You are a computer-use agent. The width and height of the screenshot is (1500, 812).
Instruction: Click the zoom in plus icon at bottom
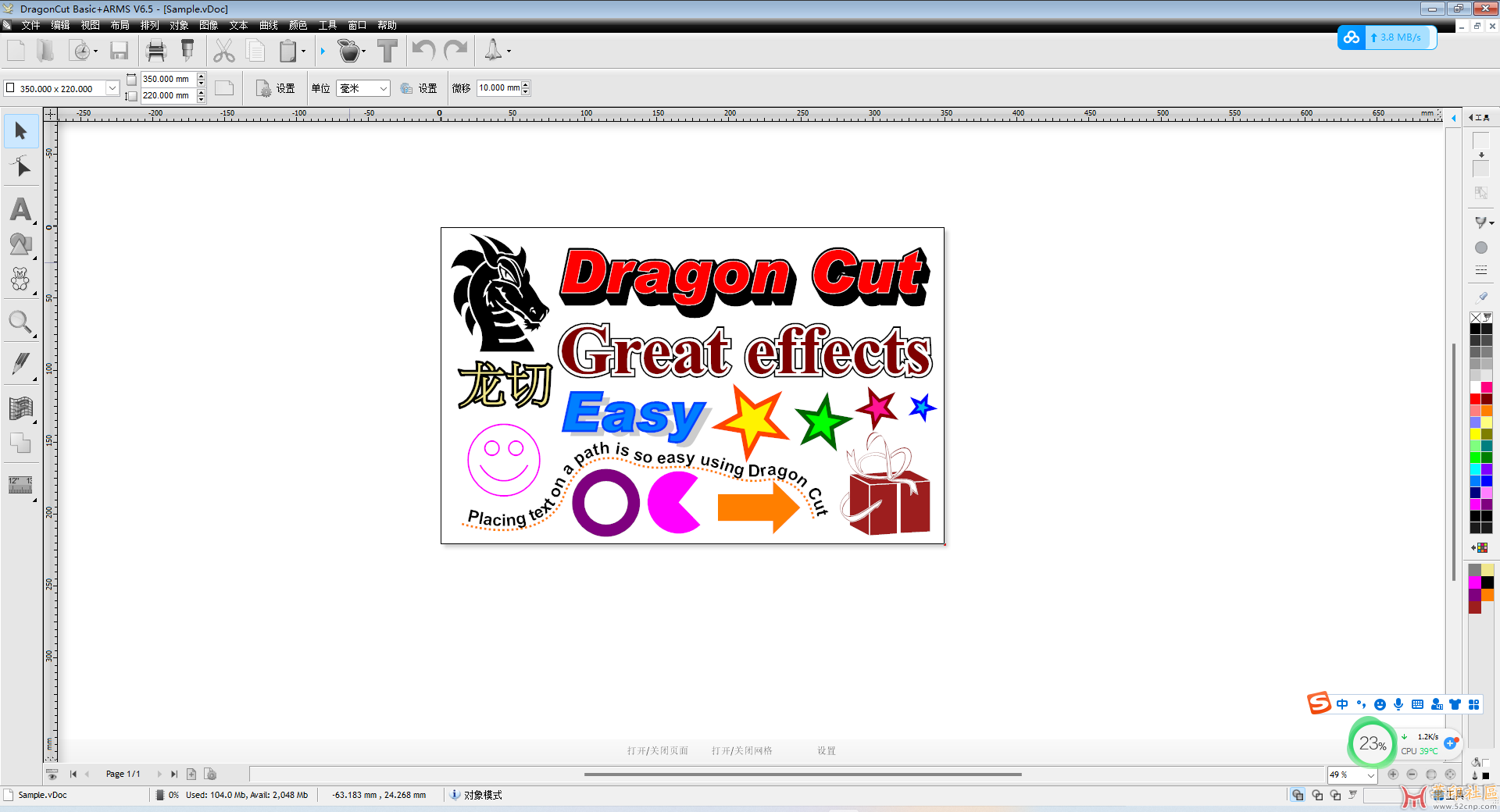pyautogui.click(x=1393, y=775)
